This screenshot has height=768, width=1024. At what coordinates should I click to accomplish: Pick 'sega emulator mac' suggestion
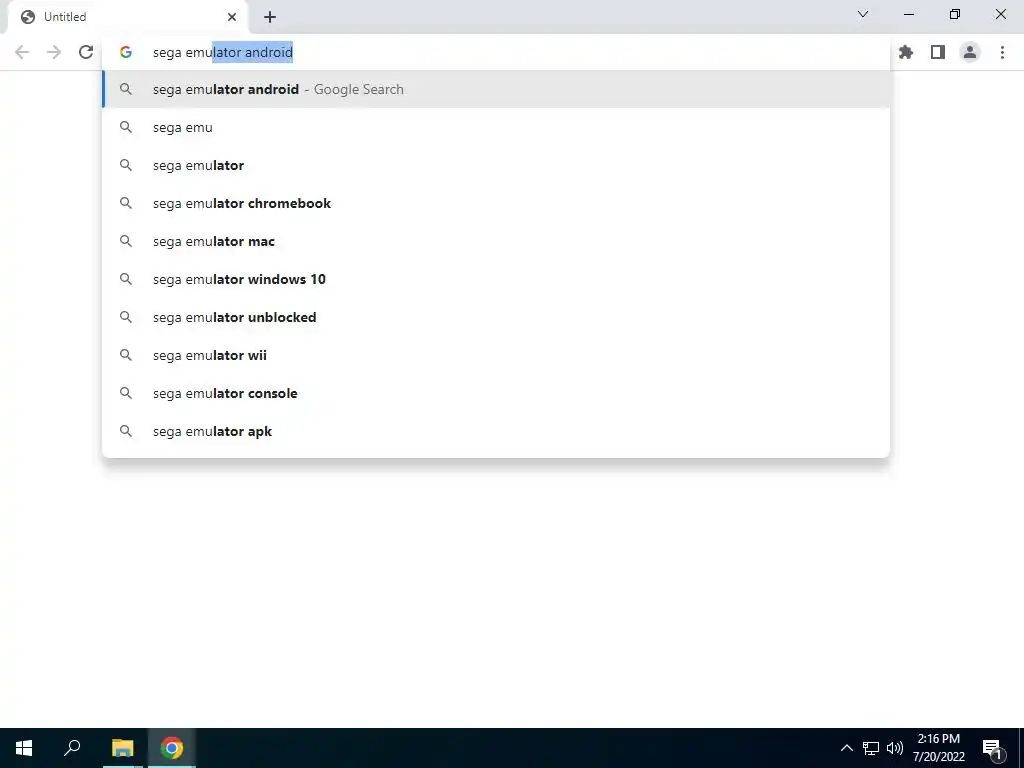[496, 241]
